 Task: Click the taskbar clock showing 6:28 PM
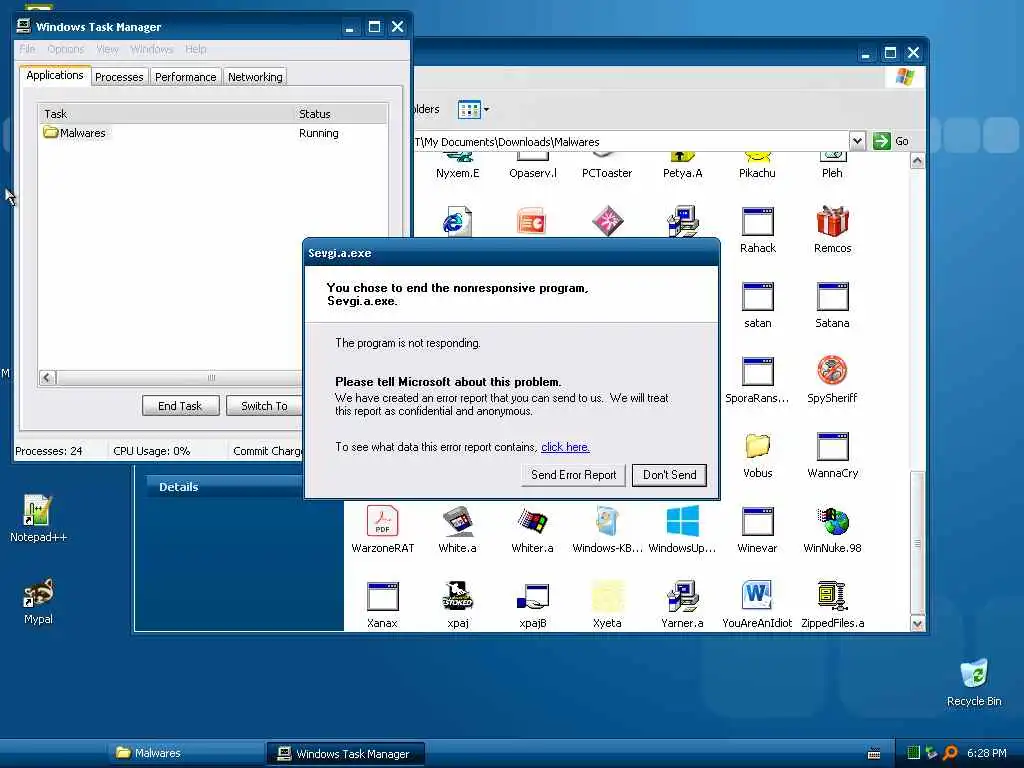987,753
